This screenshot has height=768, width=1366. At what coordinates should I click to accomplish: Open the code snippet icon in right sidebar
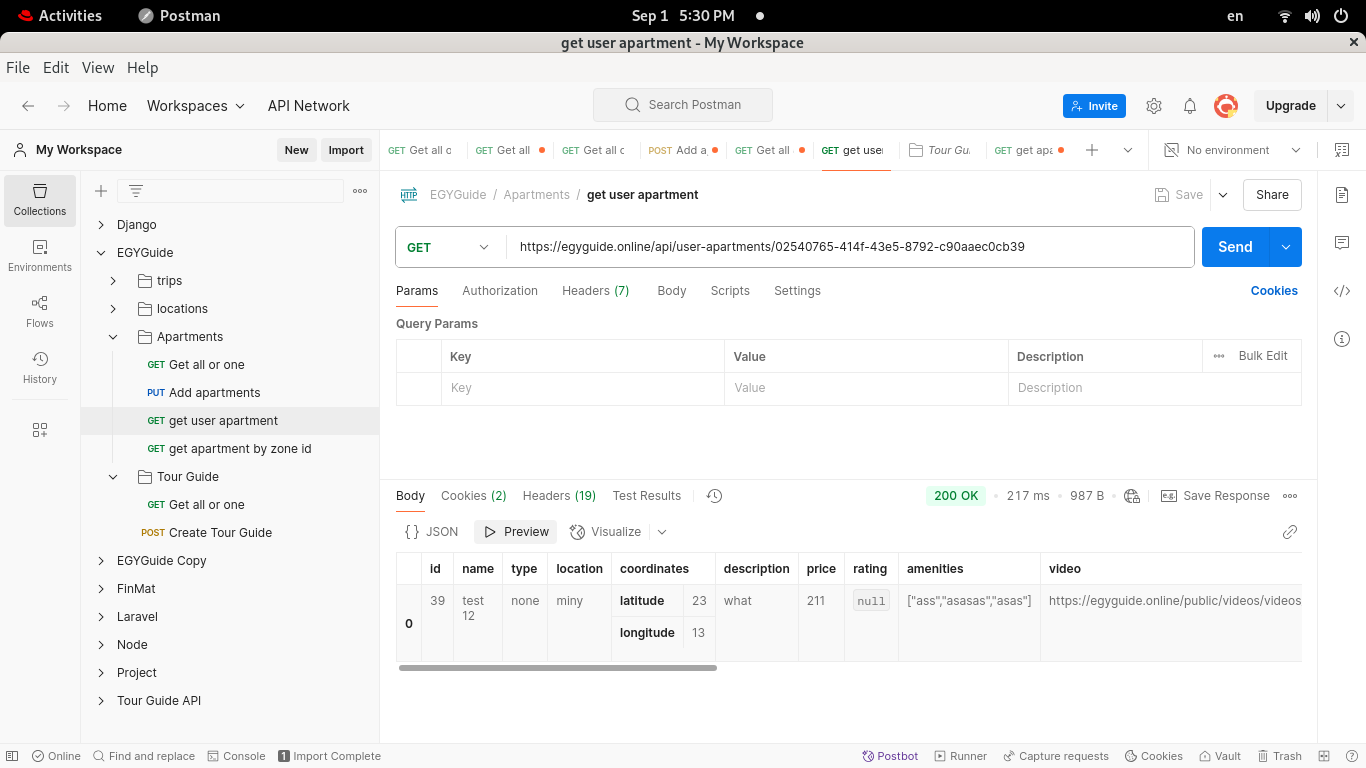[1342, 291]
